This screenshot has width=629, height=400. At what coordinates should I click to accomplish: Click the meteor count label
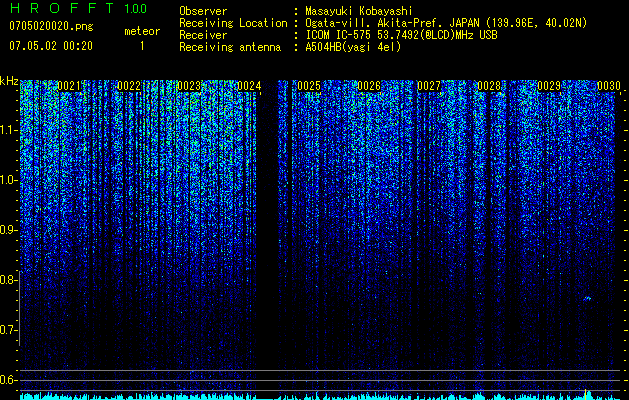pos(142,31)
